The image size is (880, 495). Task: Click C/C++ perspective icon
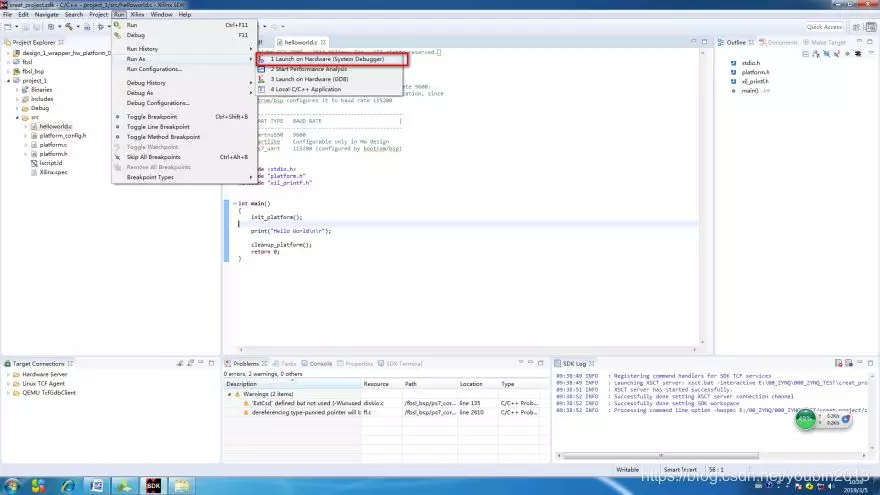(x=871, y=26)
